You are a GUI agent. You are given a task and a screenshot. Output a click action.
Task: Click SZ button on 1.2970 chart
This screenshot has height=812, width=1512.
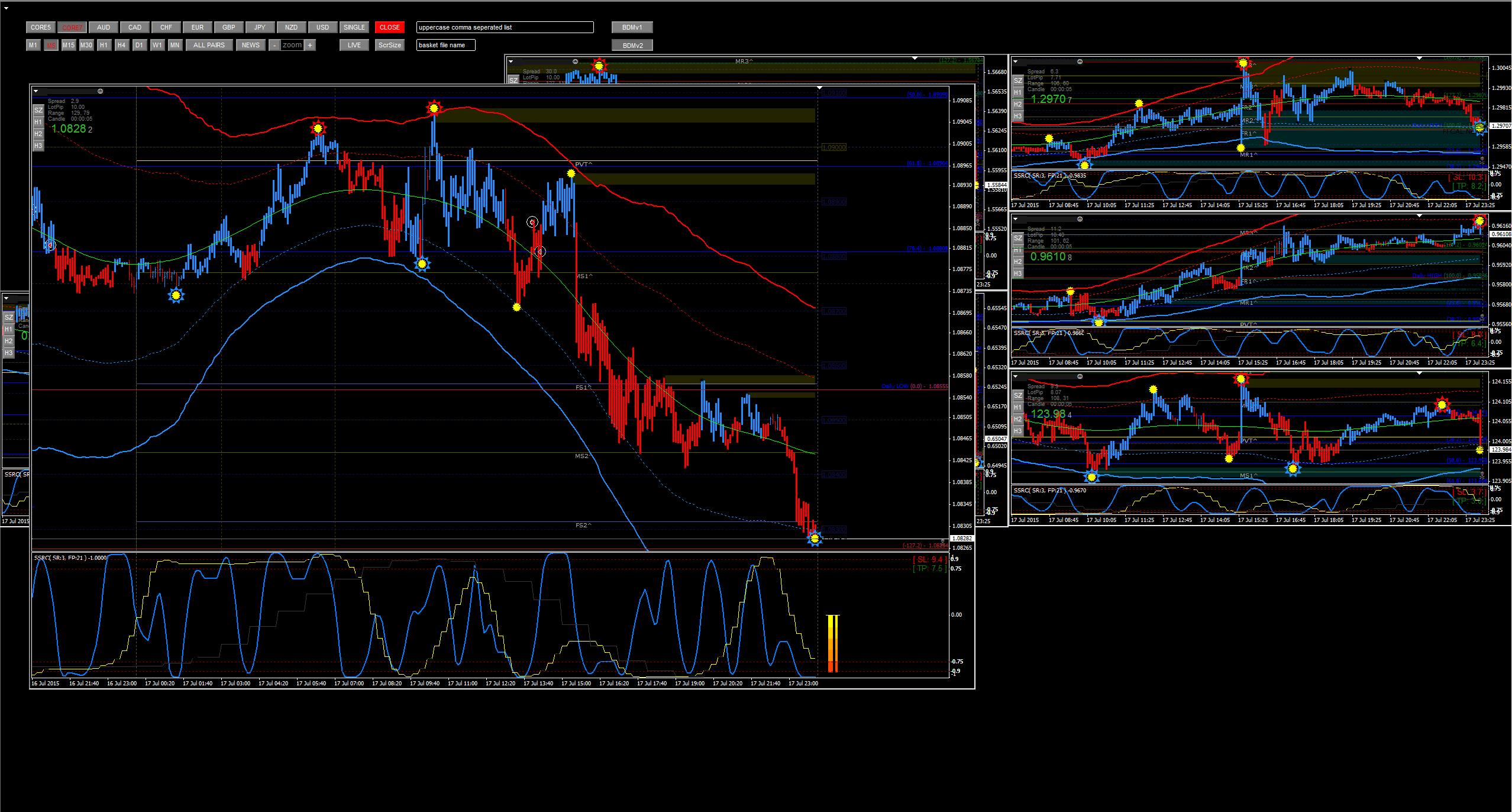(1018, 81)
